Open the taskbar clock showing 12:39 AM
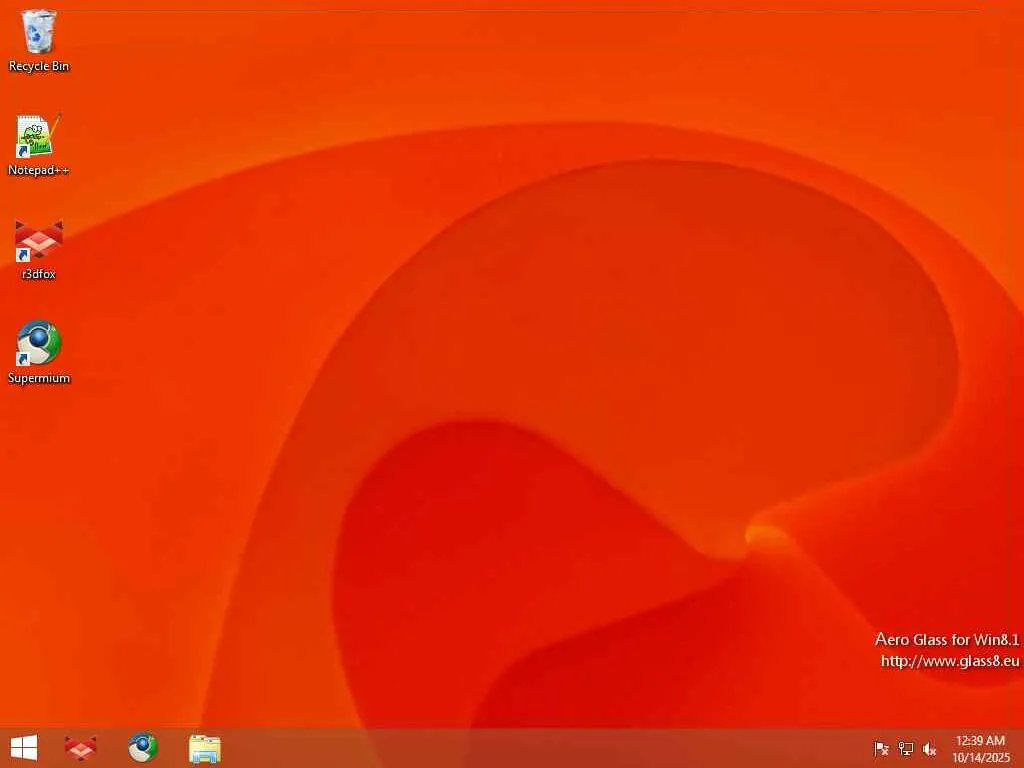This screenshot has width=1024, height=768. 980,749
